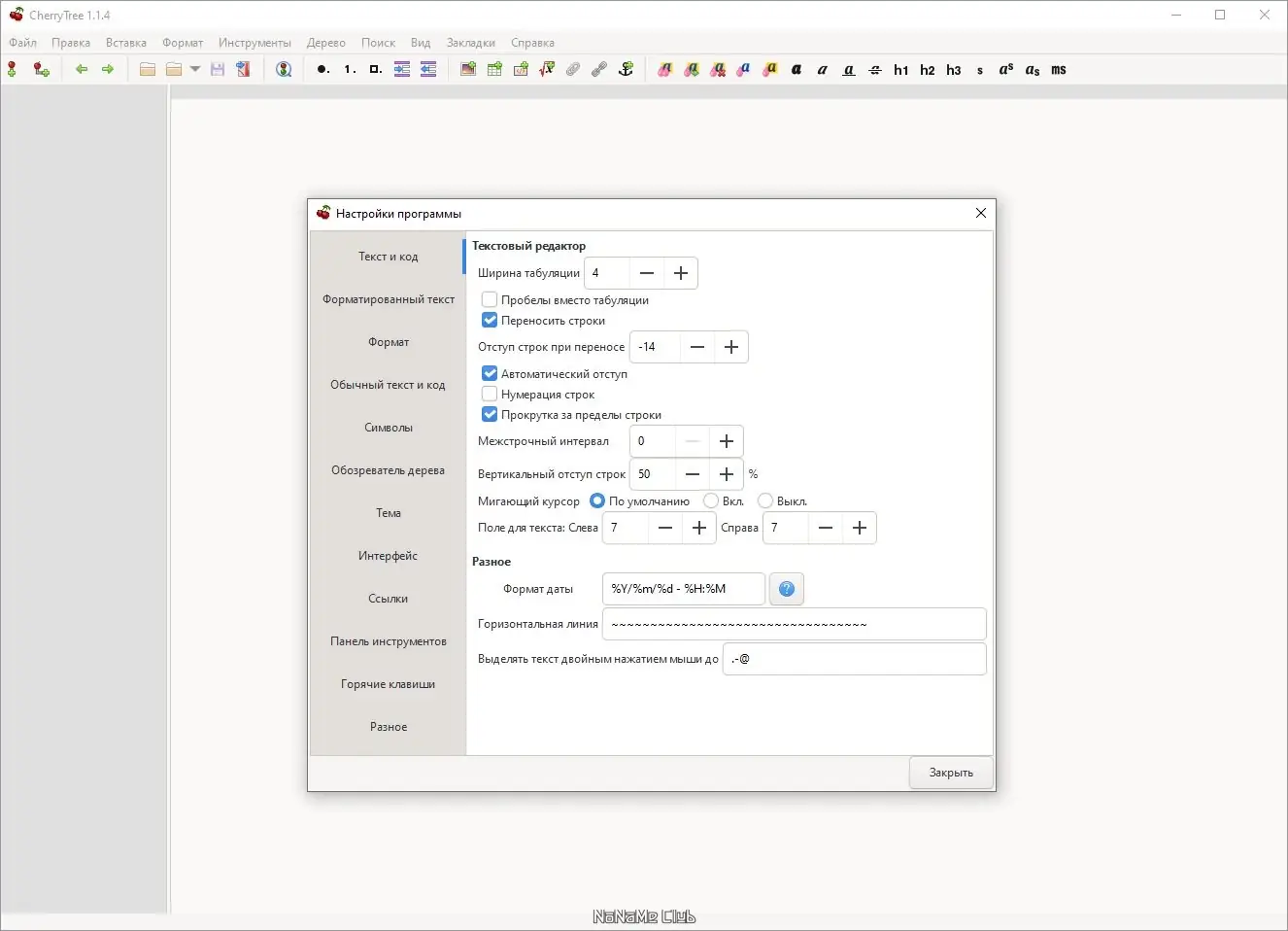Apply h1 heading format

[x=901, y=69]
